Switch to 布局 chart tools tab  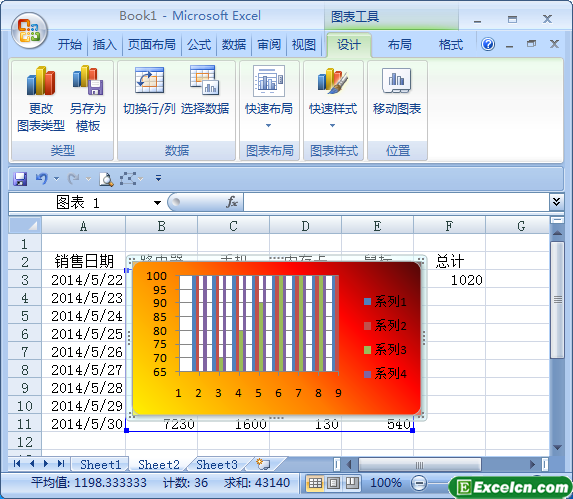[400, 45]
